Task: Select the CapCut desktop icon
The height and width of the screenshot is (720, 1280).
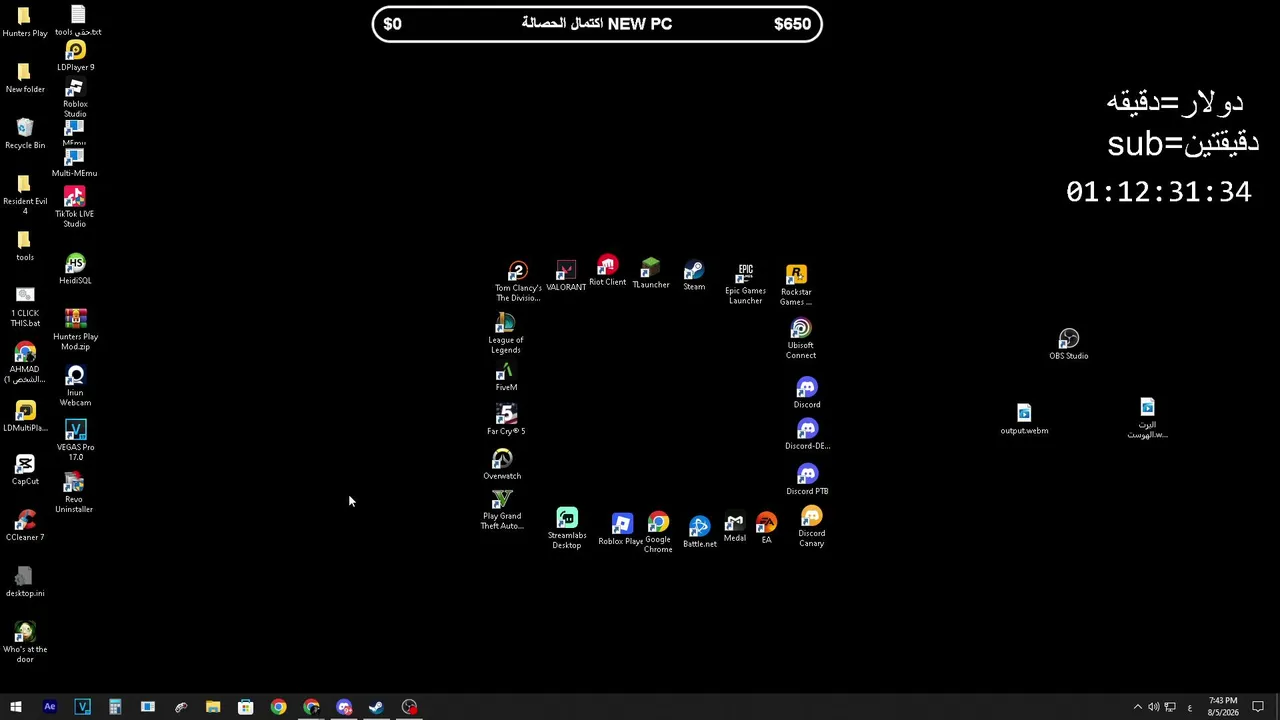Action: [x=25, y=470]
